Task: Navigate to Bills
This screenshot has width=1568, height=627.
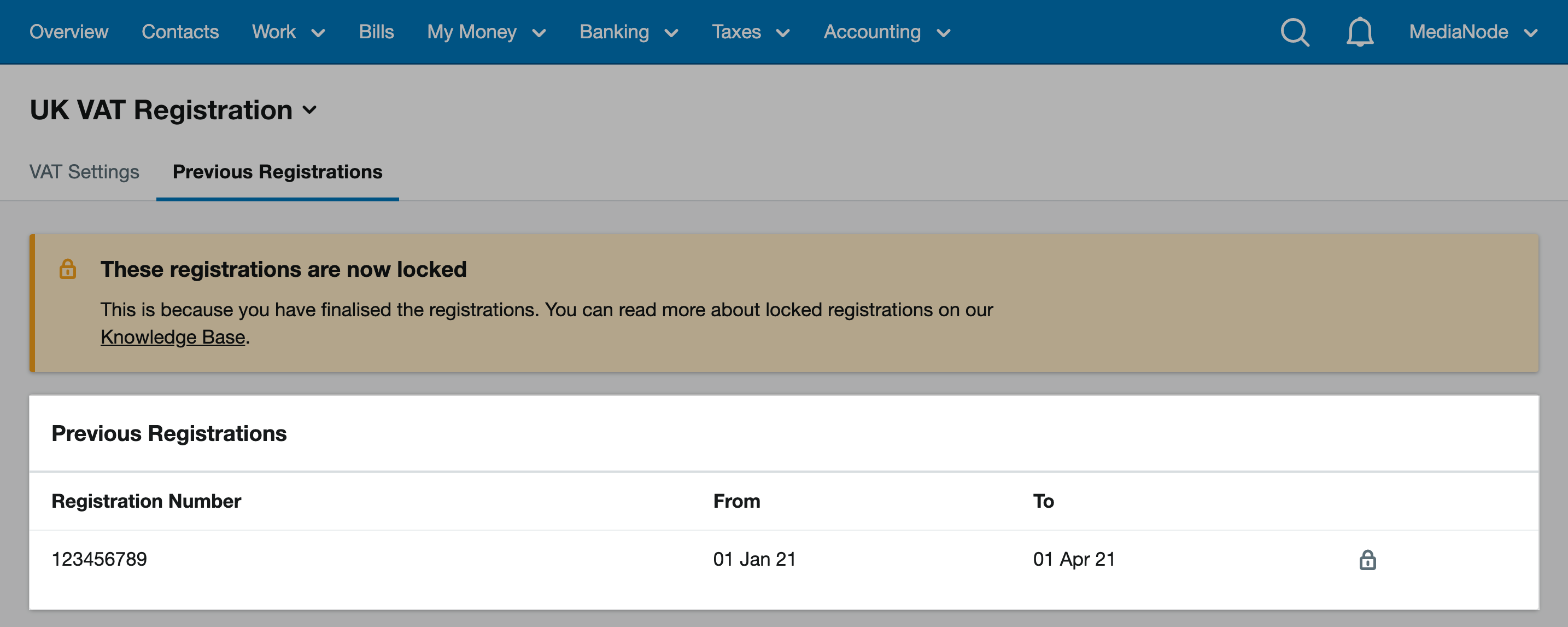Action: [376, 32]
